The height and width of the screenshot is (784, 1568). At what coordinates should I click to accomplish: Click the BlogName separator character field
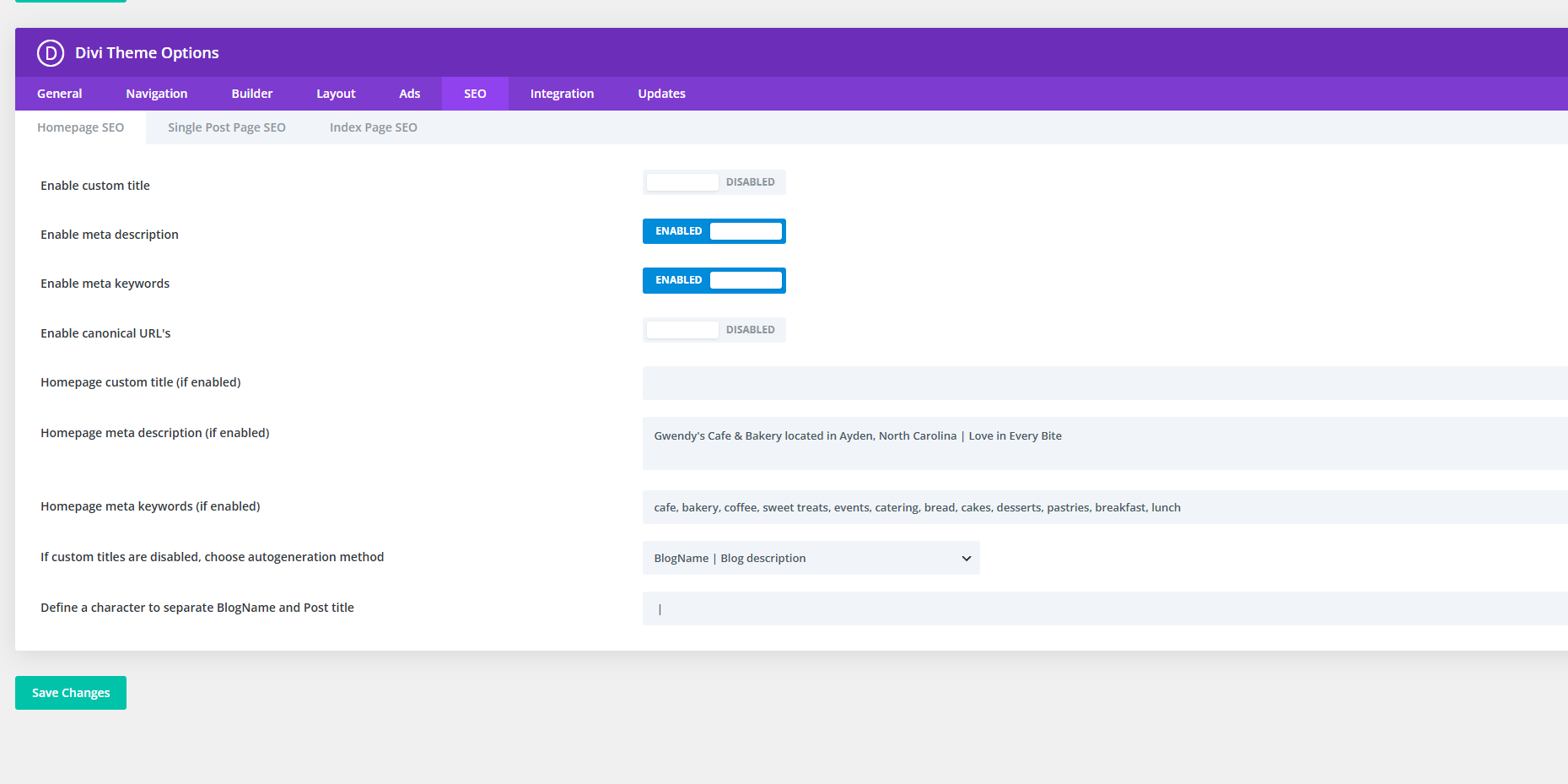(x=1105, y=608)
